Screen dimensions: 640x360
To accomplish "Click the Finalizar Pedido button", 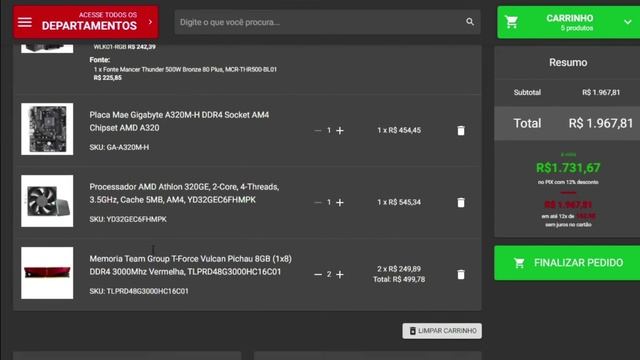I will (x=567, y=263).
